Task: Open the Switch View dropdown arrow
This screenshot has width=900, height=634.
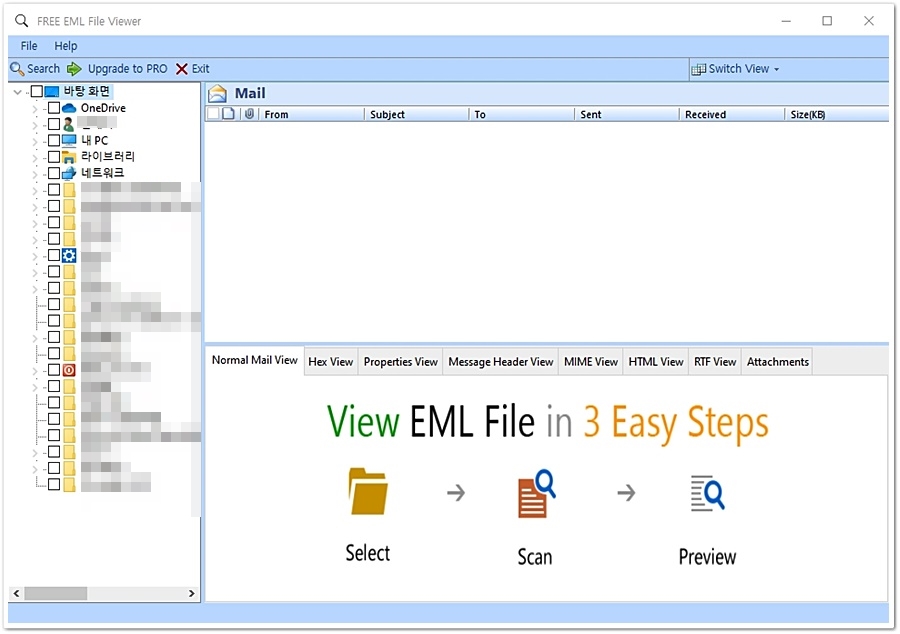Action: [777, 69]
